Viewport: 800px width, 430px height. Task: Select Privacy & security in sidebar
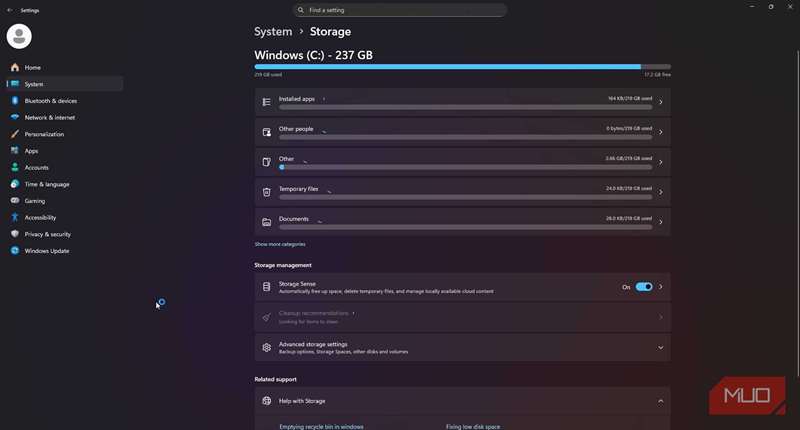pos(47,234)
